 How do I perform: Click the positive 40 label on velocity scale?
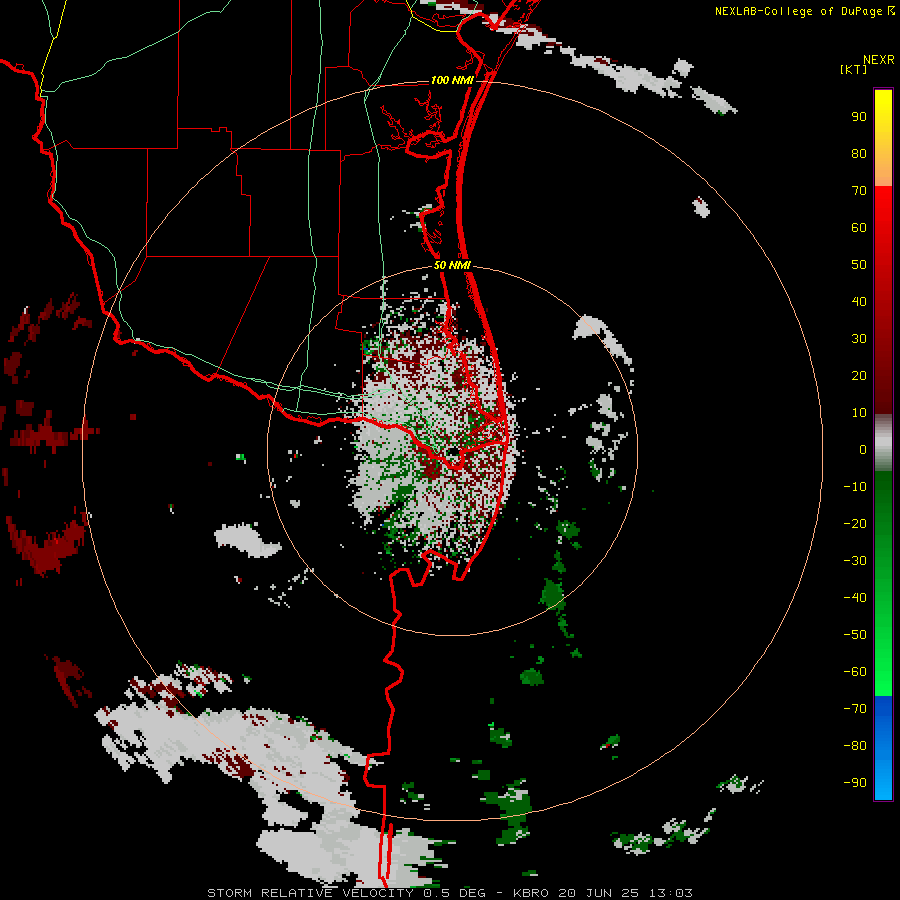pyautogui.click(x=859, y=301)
